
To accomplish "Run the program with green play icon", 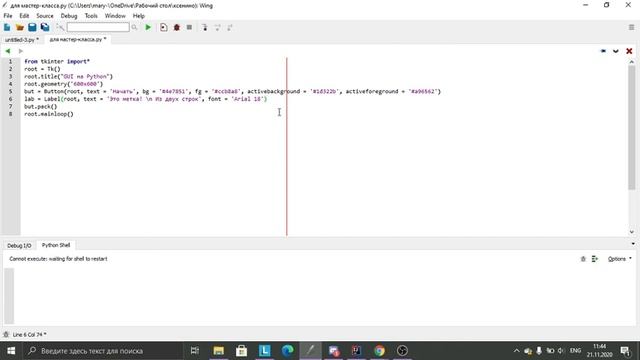I will coord(148,27).
